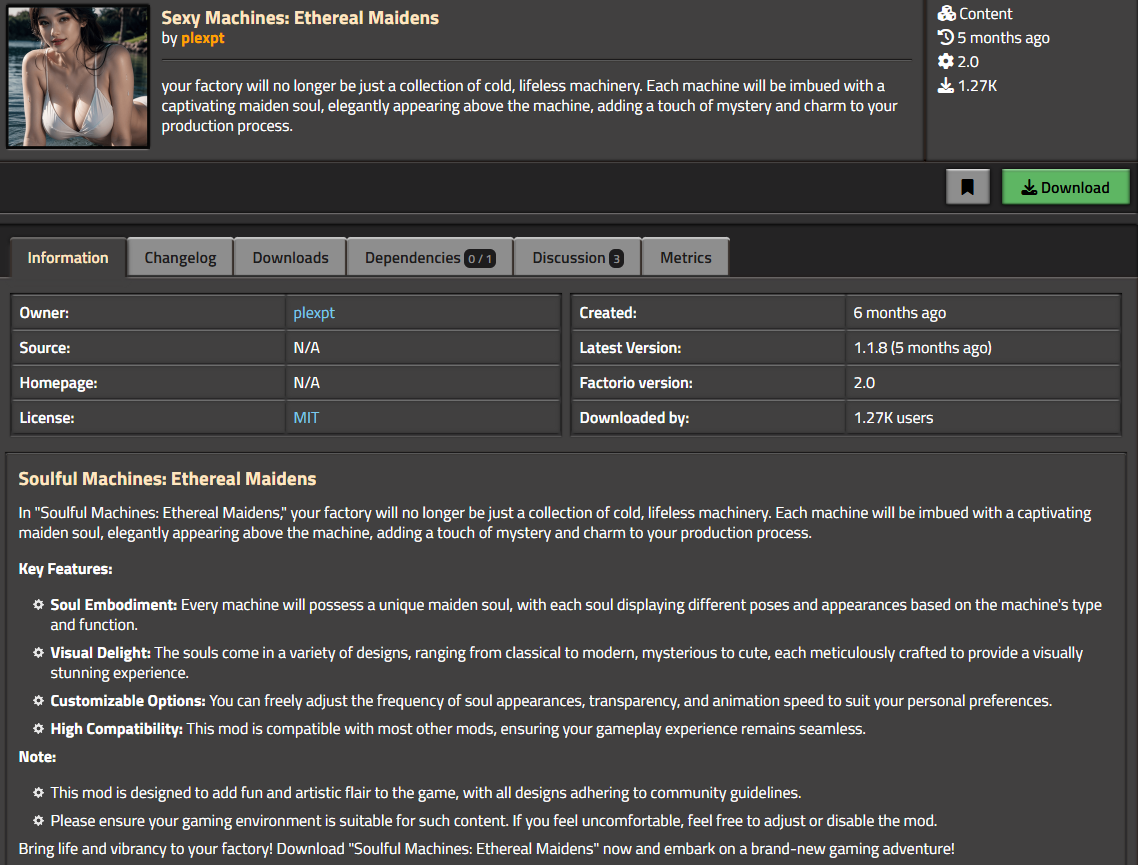
Task: Click the Key Features: heading
Action: (x=65, y=569)
